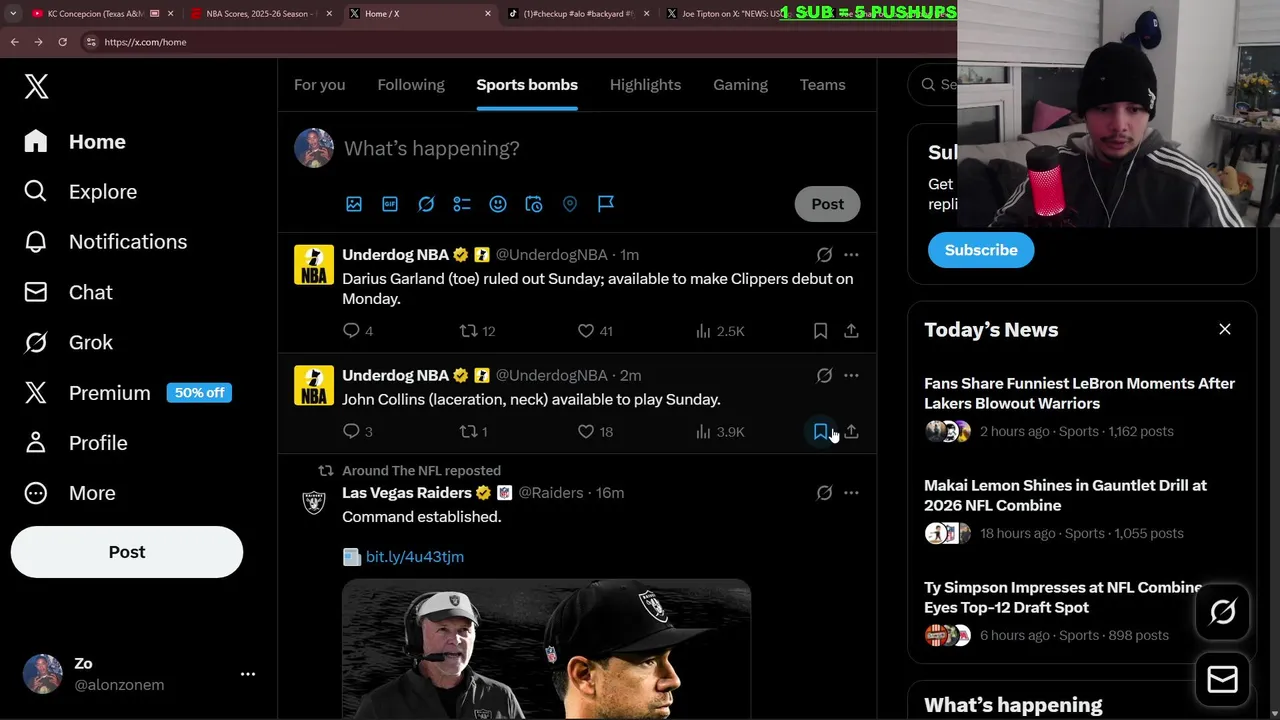1280x720 pixels.
Task: Open account menu dots next to Zo
Action: pos(248,674)
